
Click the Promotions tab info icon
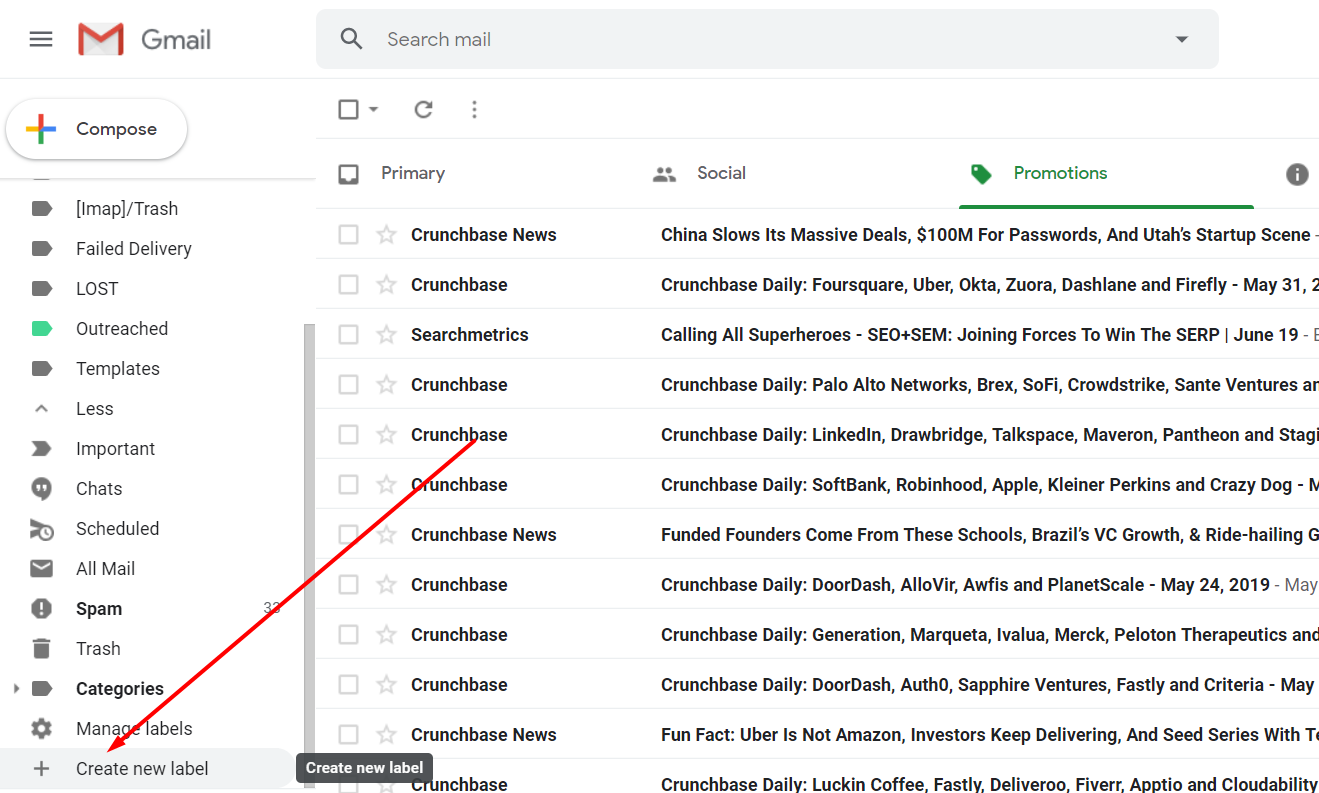pyautogui.click(x=1297, y=174)
